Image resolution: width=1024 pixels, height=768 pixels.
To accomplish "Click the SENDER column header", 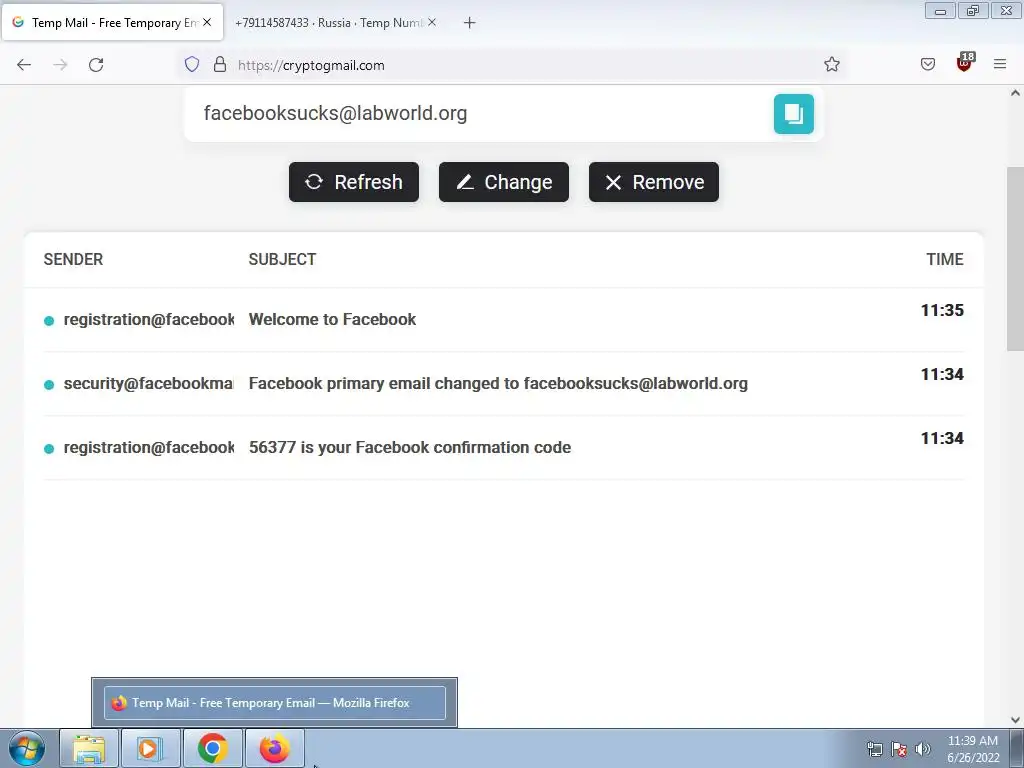I will (x=73, y=259).
